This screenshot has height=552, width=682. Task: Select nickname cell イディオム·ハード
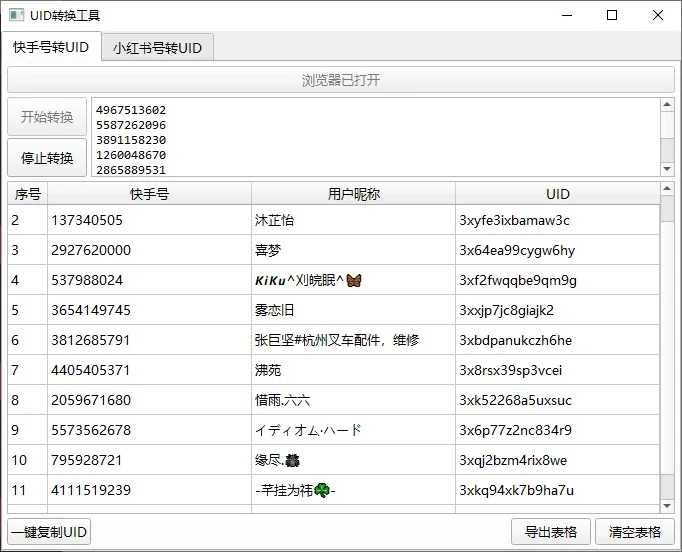[354, 430]
